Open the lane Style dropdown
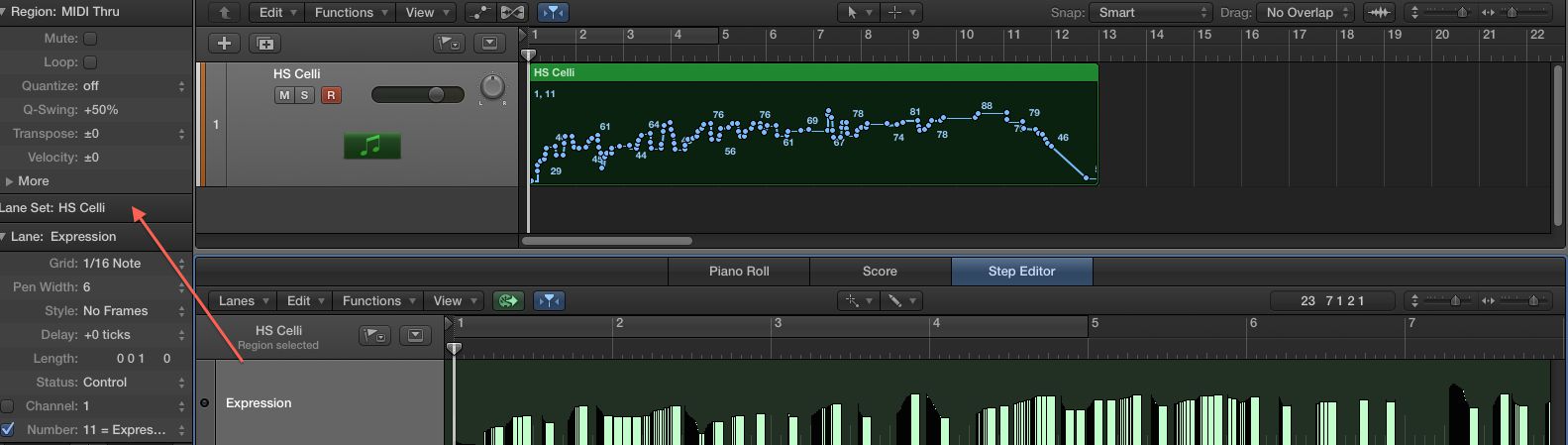Screen dimensions: 1568x445 pos(134,311)
